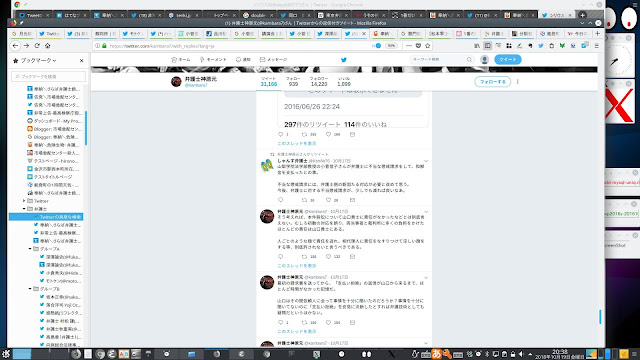
Task: Open the ブックマーク sidebar switcher dropdown
Action: pos(37,60)
